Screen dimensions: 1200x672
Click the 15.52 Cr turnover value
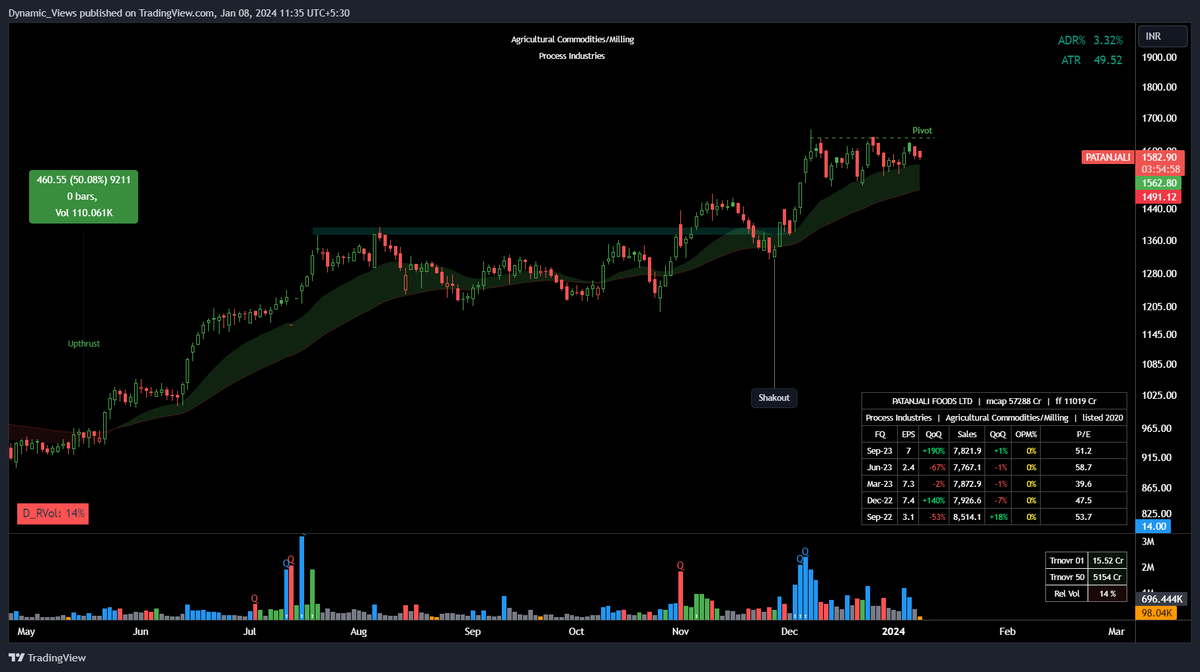click(x=1108, y=561)
